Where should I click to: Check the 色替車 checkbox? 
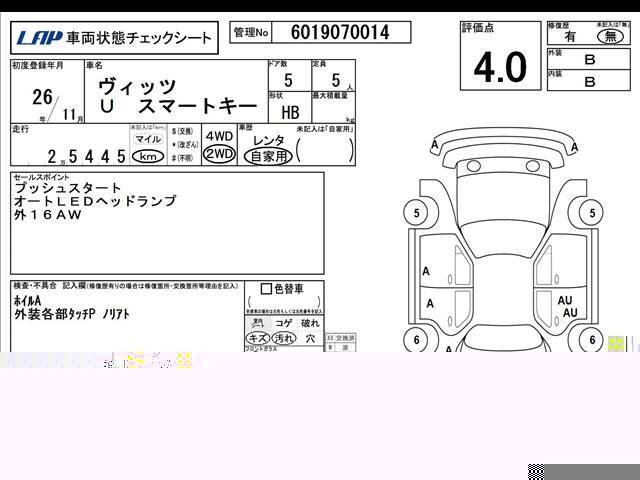click(265, 290)
